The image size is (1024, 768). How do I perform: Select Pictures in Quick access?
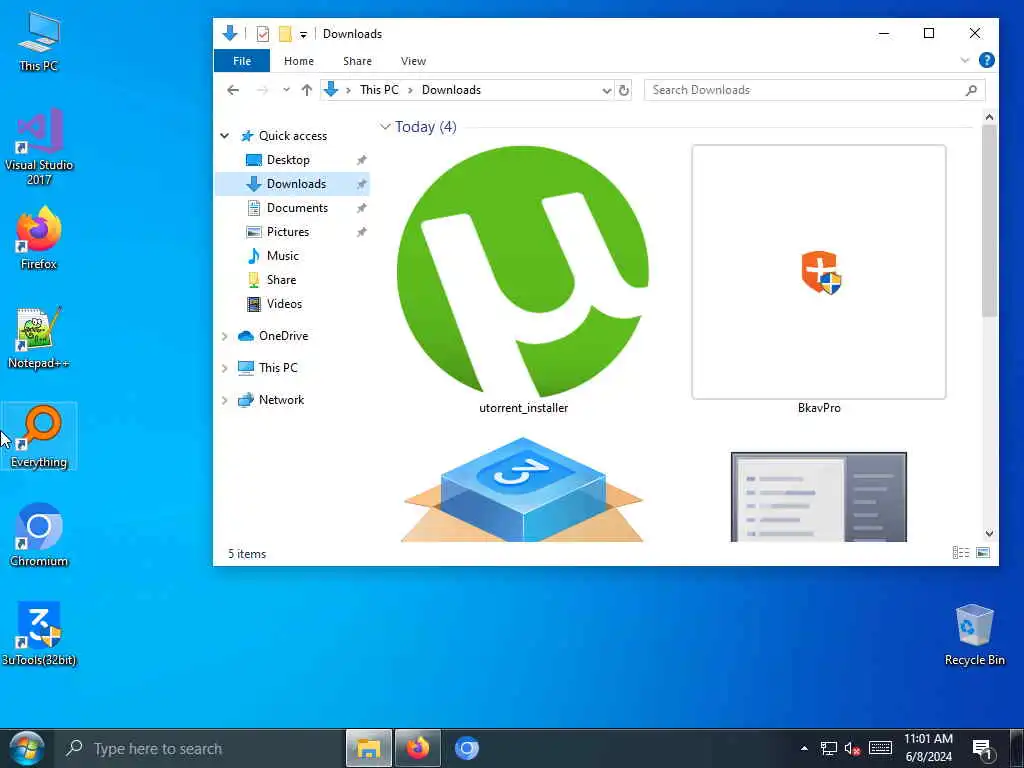[x=288, y=232]
